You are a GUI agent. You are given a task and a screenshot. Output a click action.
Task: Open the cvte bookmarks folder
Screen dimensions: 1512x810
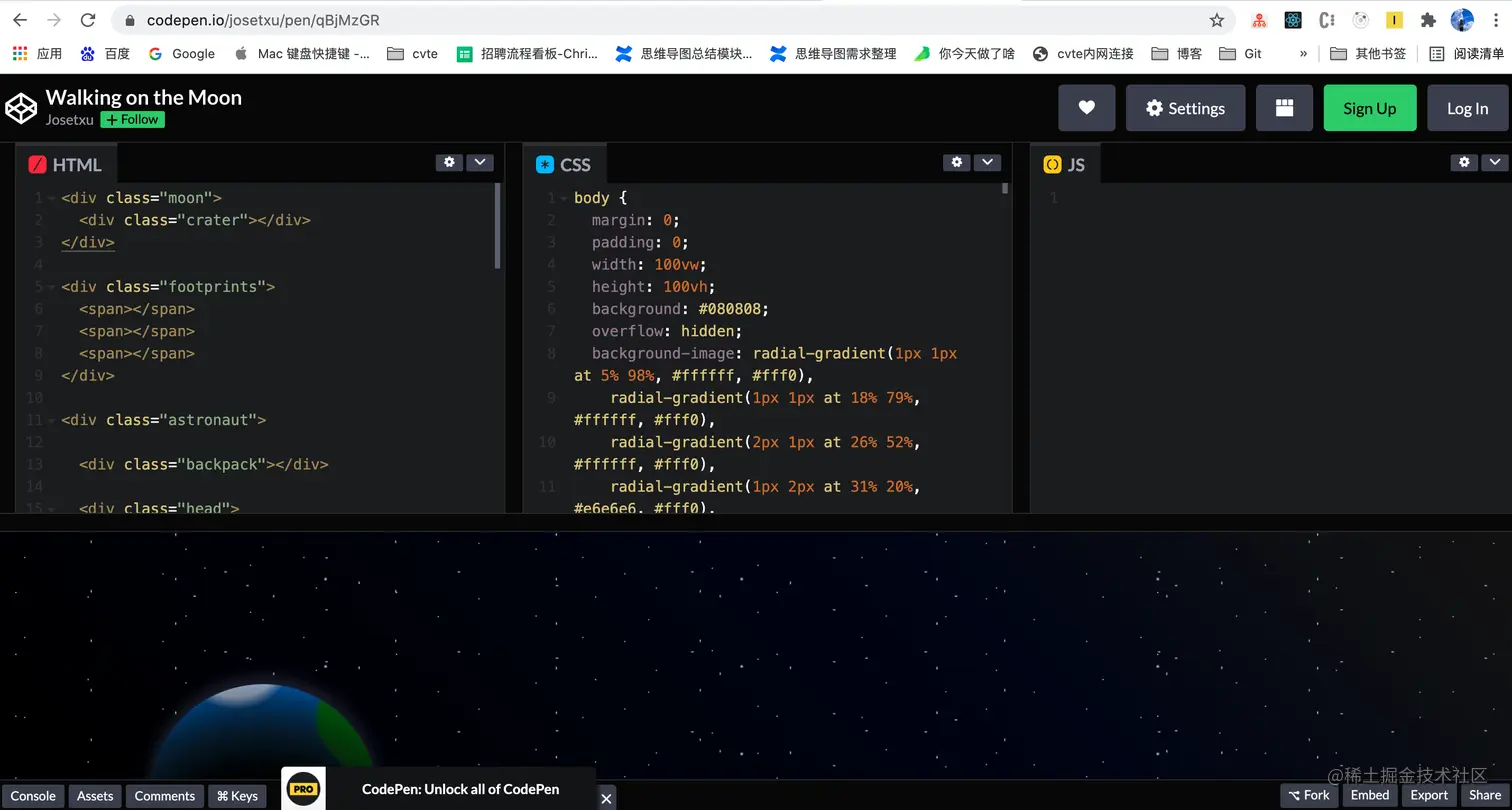click(412, 54)
